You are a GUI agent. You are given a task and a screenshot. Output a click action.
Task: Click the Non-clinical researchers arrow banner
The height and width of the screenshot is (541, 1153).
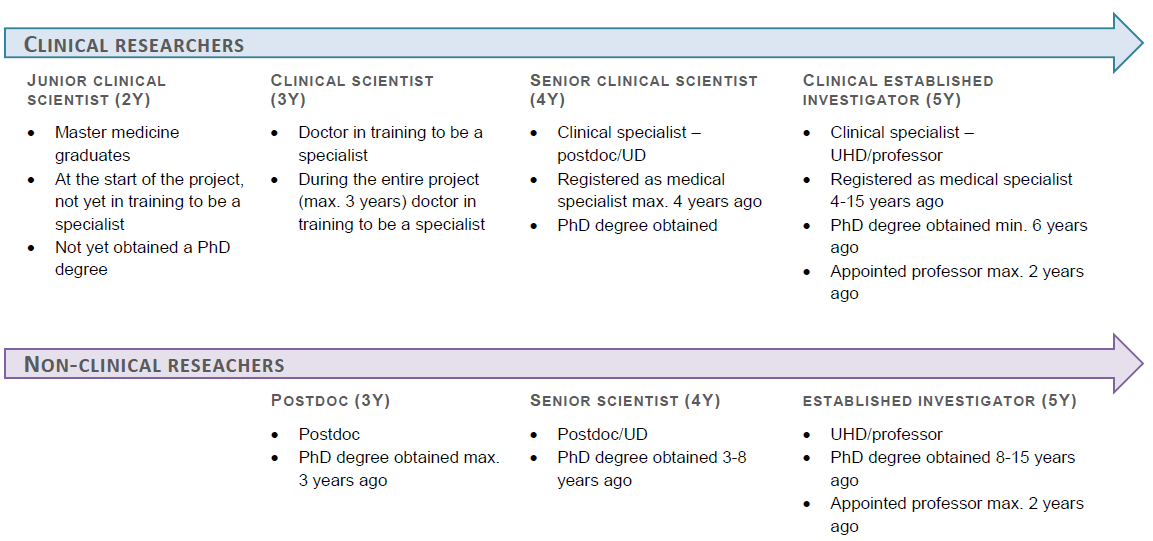pyautogui.click(x=574, y=364)
